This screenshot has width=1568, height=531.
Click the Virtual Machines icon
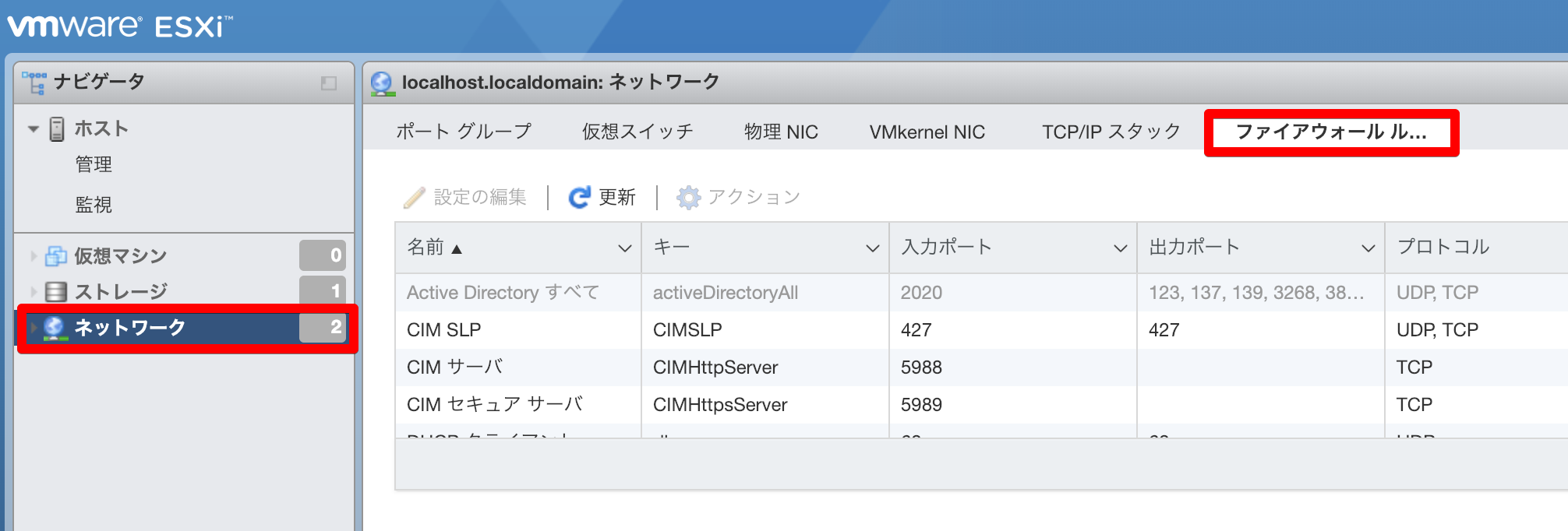(x=56, y=255)
